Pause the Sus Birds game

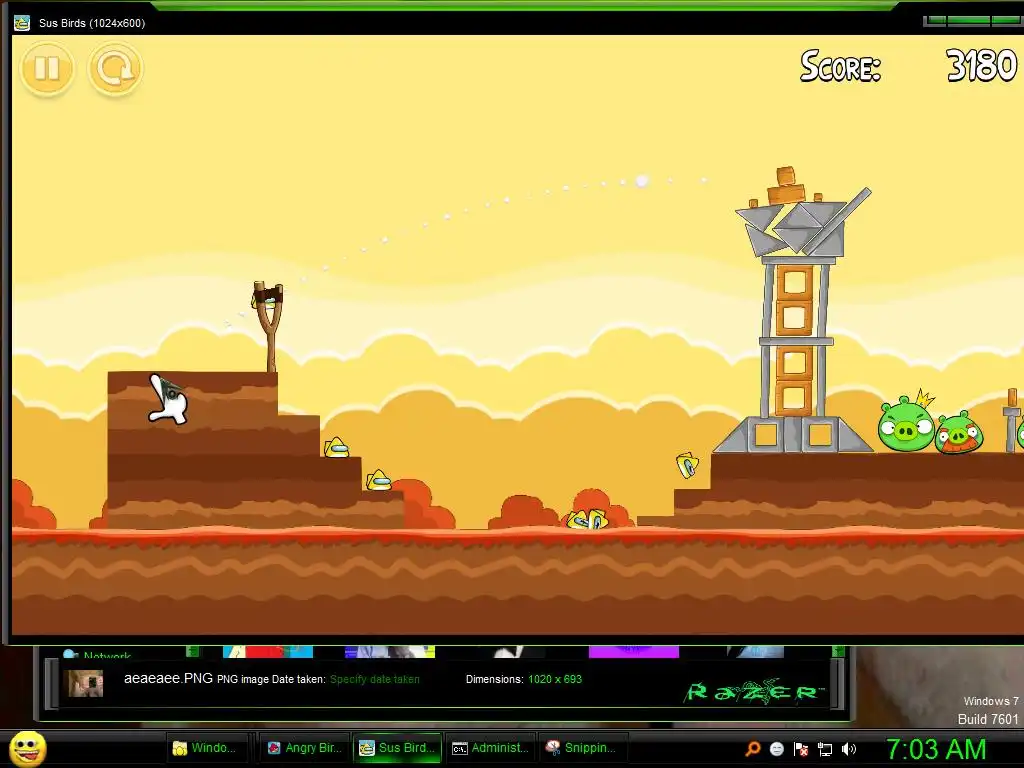(x=47, y=68)
